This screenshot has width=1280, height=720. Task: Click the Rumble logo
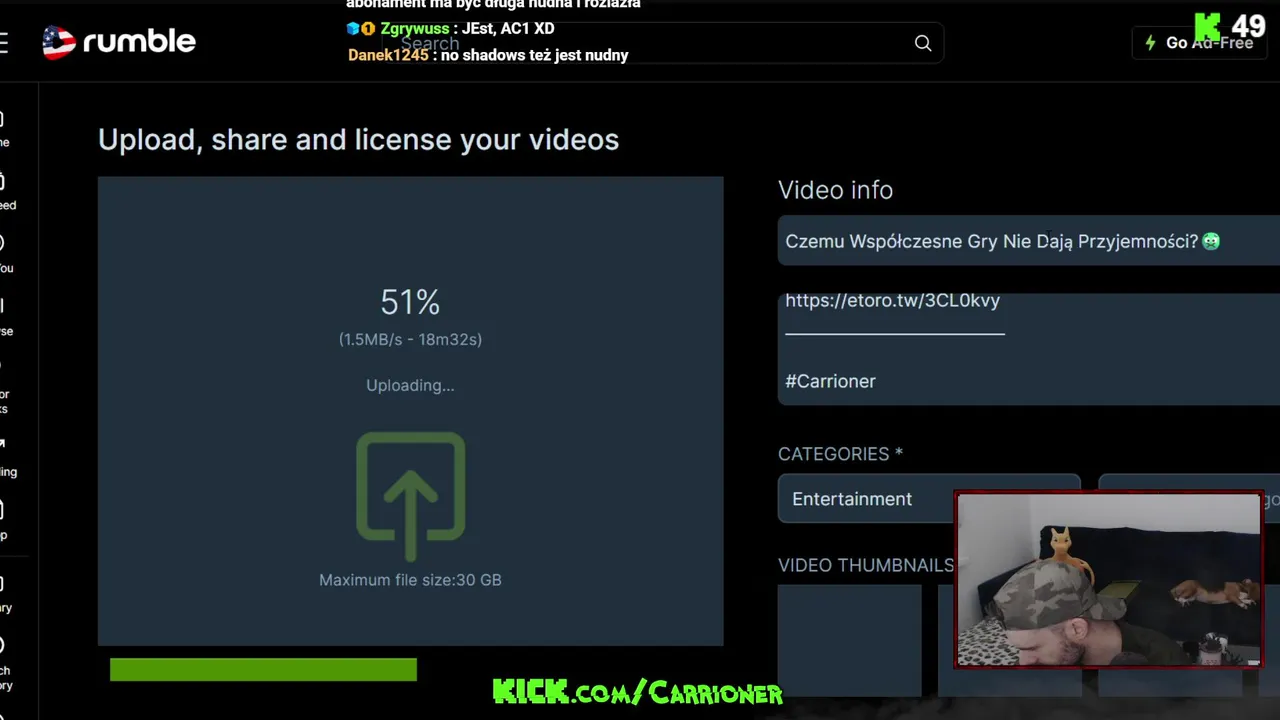click(x=119, y=42)
